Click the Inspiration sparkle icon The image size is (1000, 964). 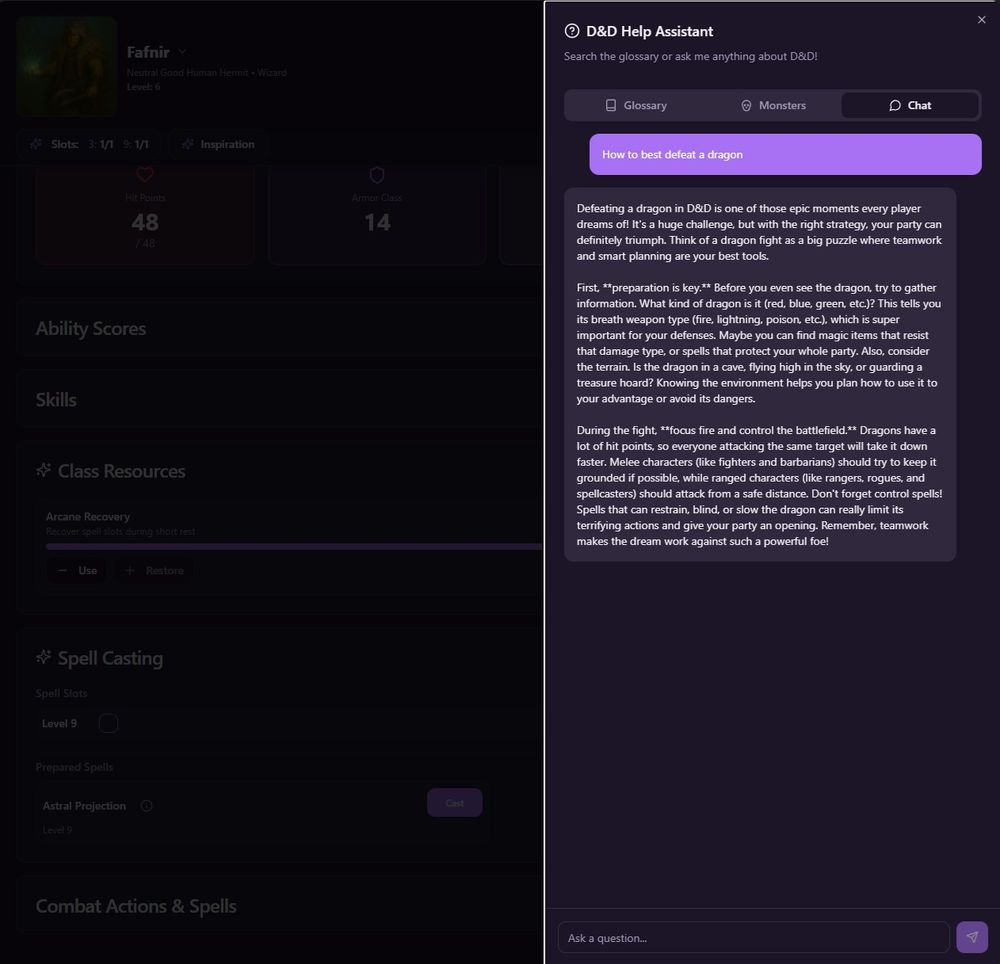click(x=188, y=144)
